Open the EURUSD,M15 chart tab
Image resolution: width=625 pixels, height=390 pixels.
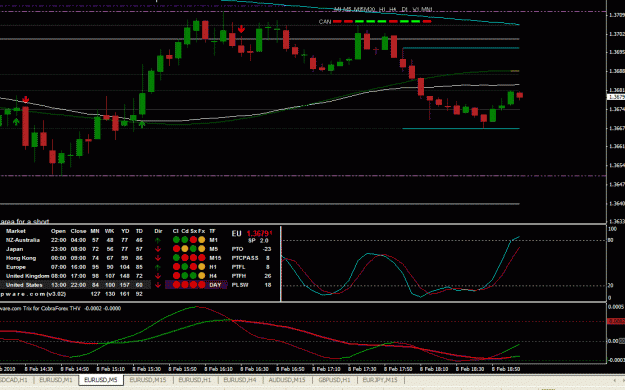[148, 380]
